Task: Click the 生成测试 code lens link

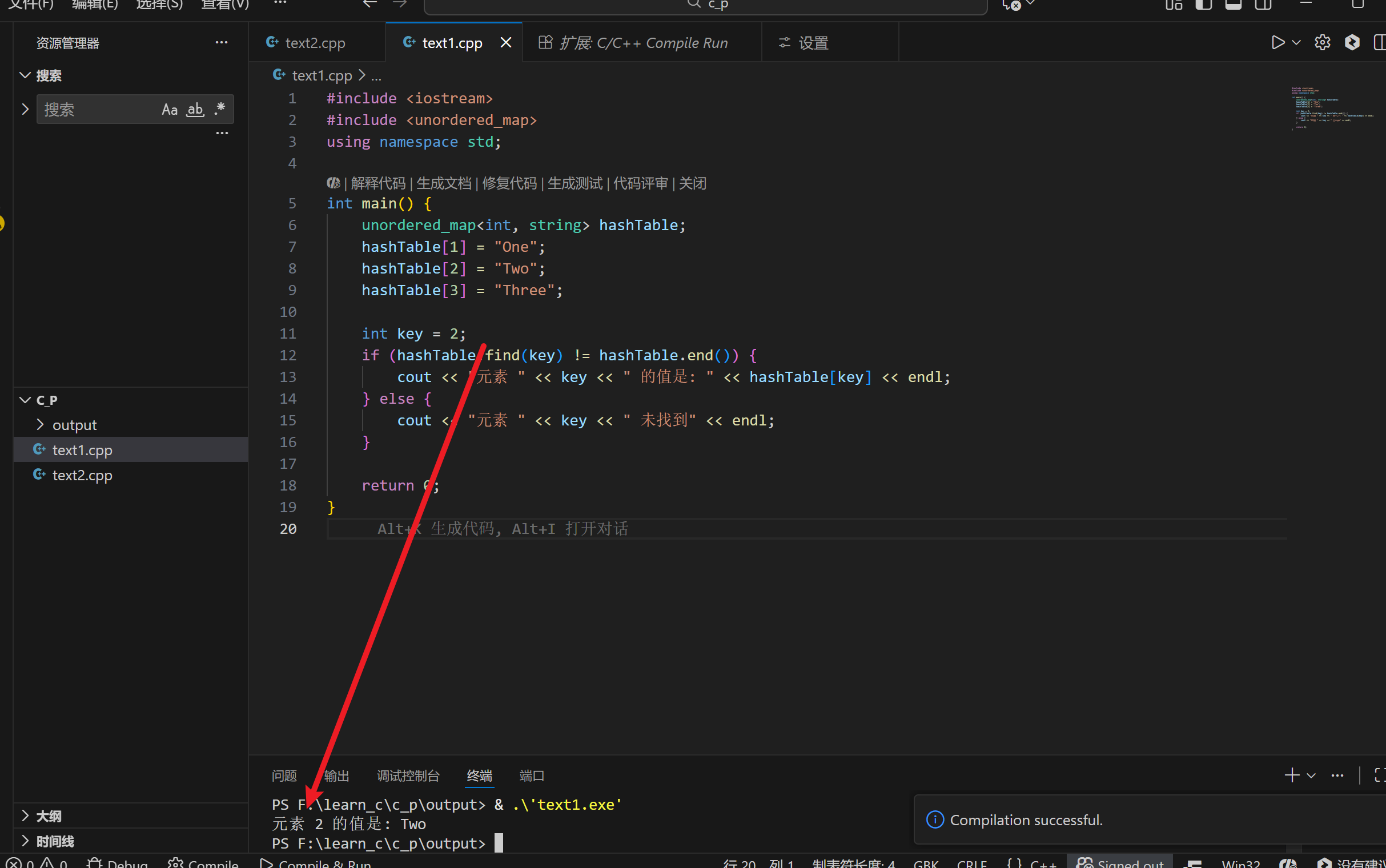Action: [x=575, y=183]
